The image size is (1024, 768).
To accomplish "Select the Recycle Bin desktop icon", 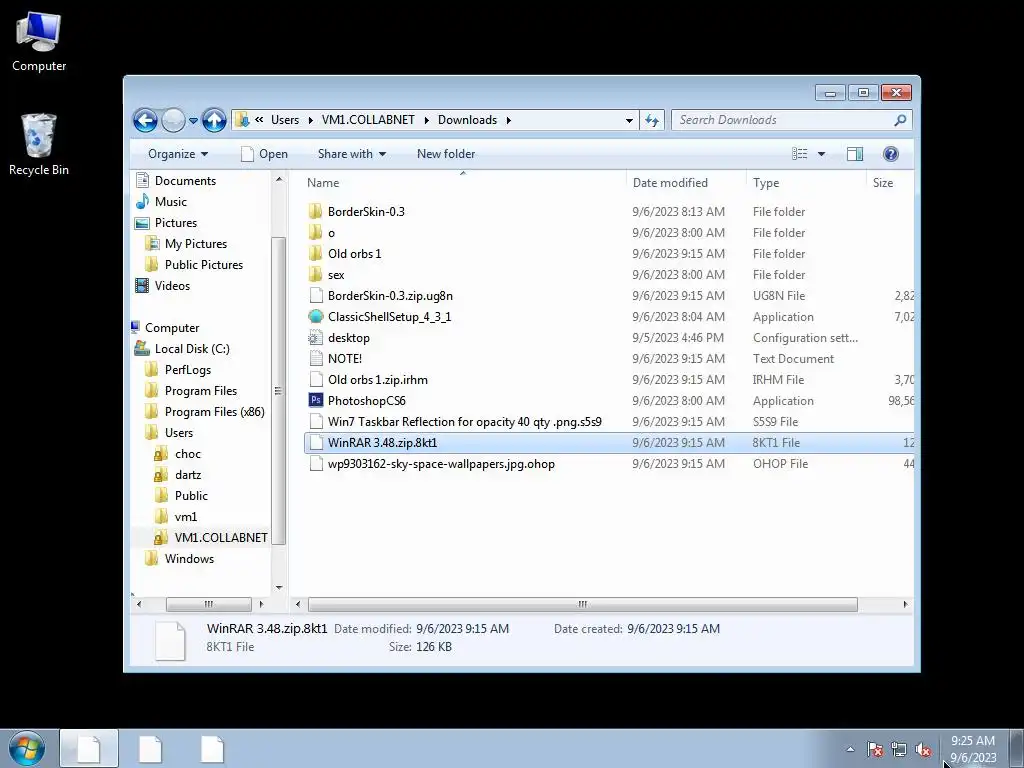I will (39, 145).
